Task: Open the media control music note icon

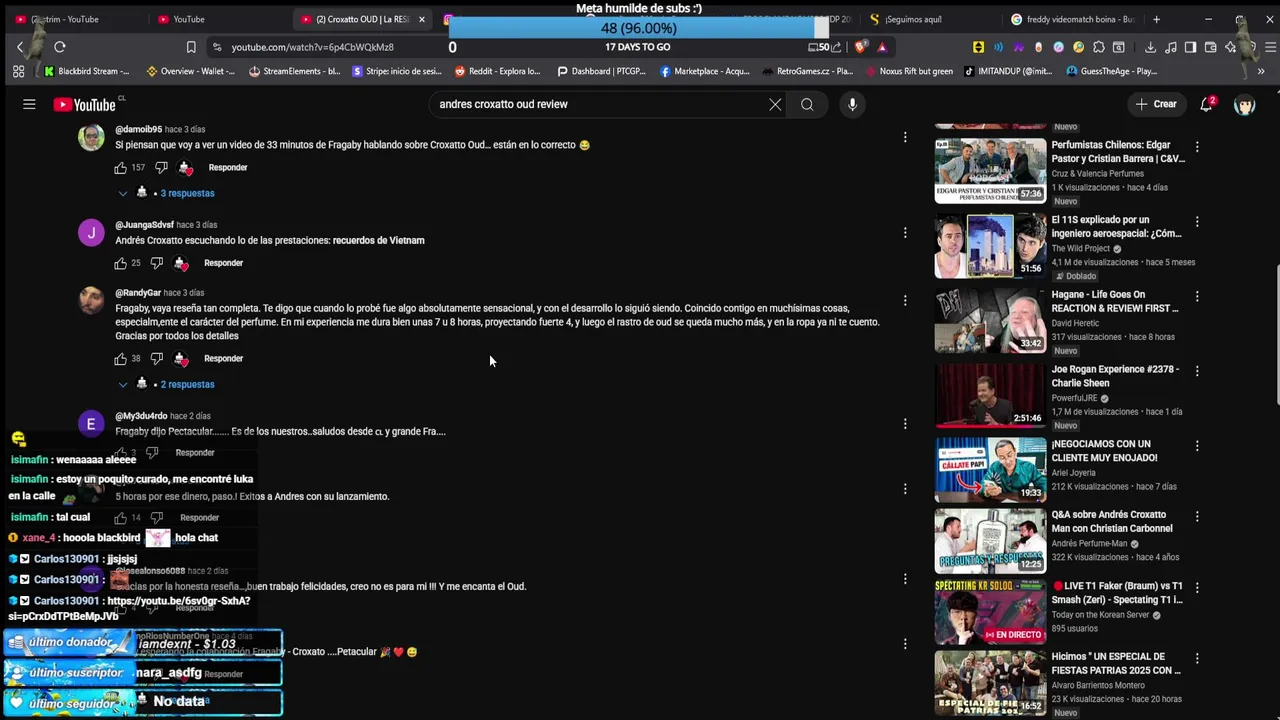Action: [1170, 47]
